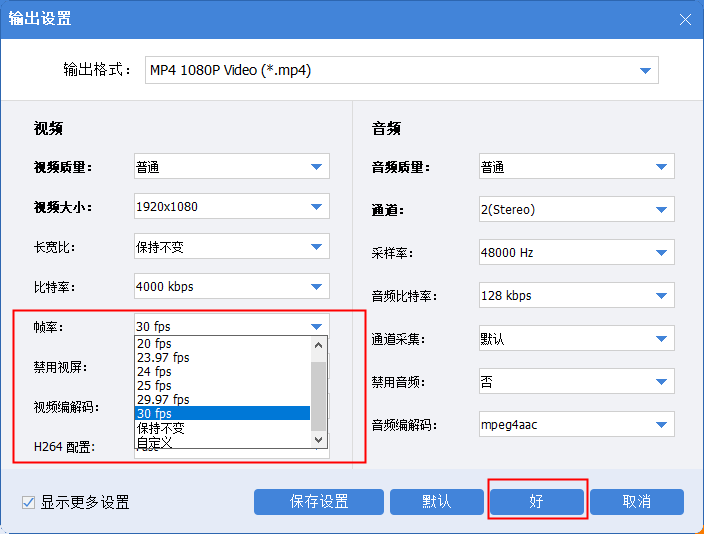Close the 输出设置 dialog
704x534 pixels.
click(685, 19)
